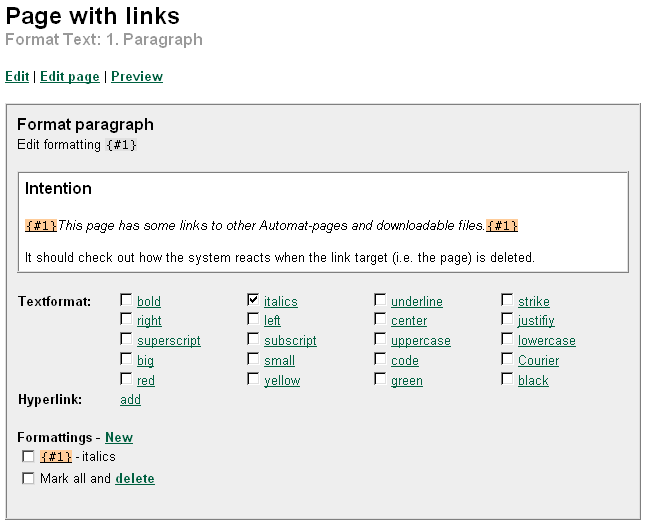Tick the strike checkbox
This screenshot has height=530, width=647.
(507, 300)
